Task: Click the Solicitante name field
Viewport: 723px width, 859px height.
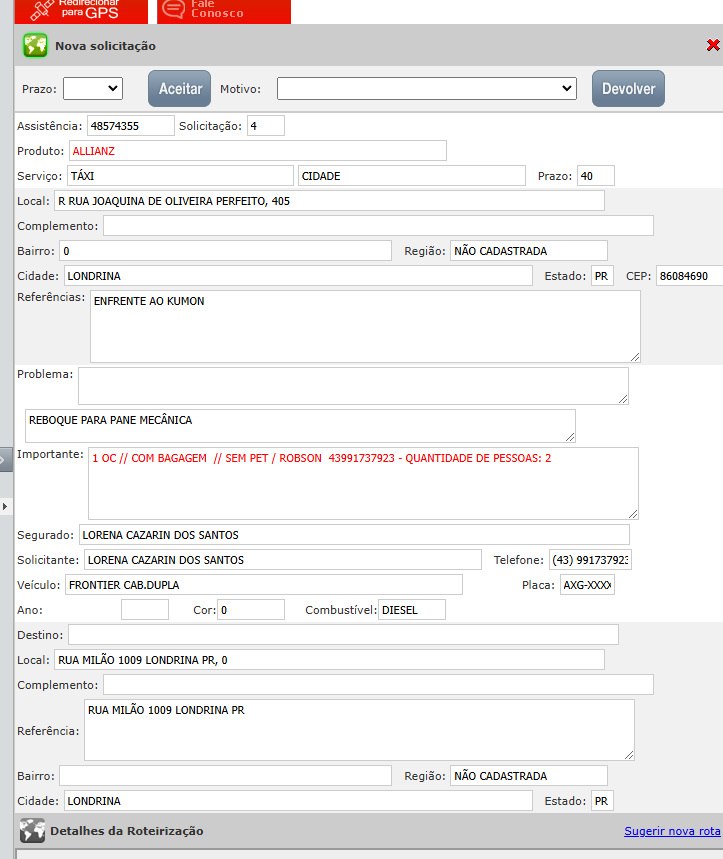Action: pyautogui.click(x=283, y=560)
